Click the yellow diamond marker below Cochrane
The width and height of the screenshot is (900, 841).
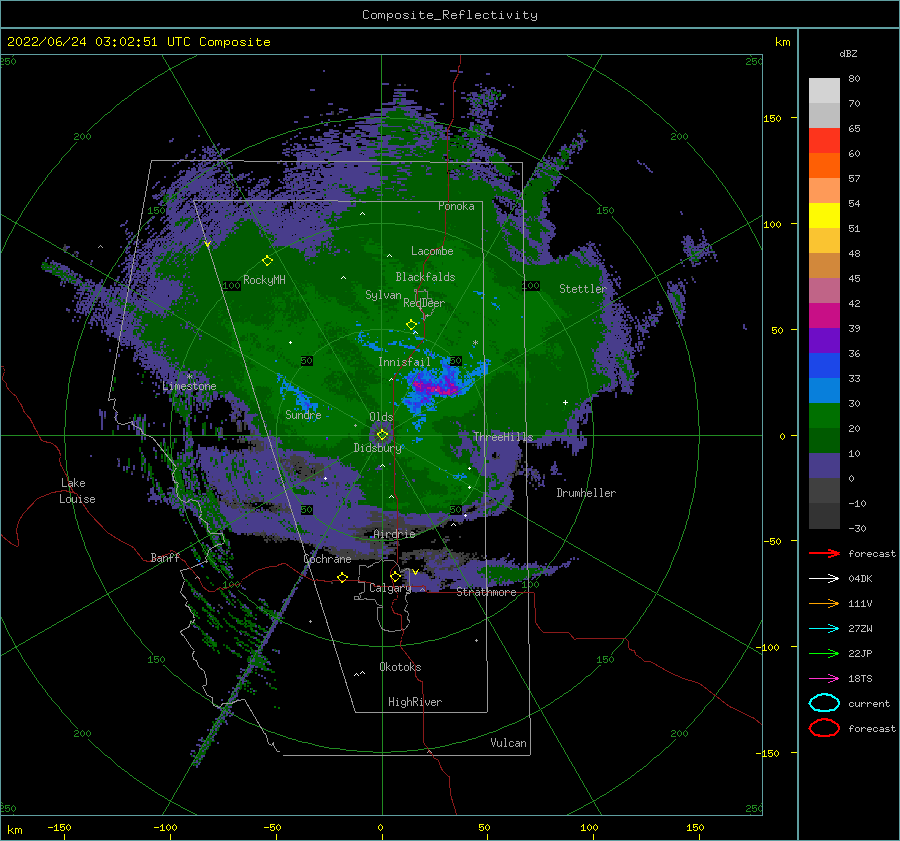pos(342,577)
